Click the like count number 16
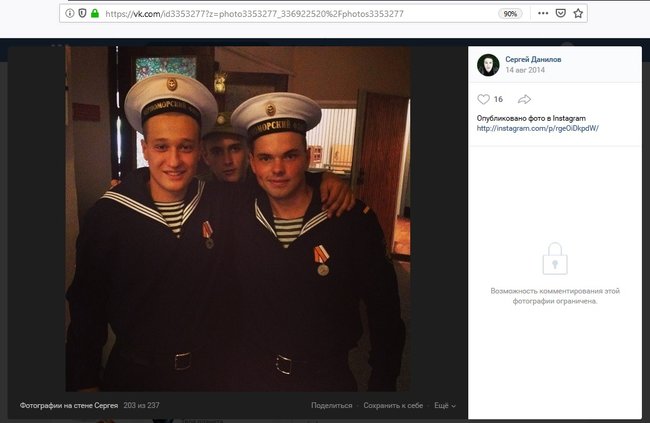Image resolution: width=650 pixels, height=423 pixels. tap(498, 99)
